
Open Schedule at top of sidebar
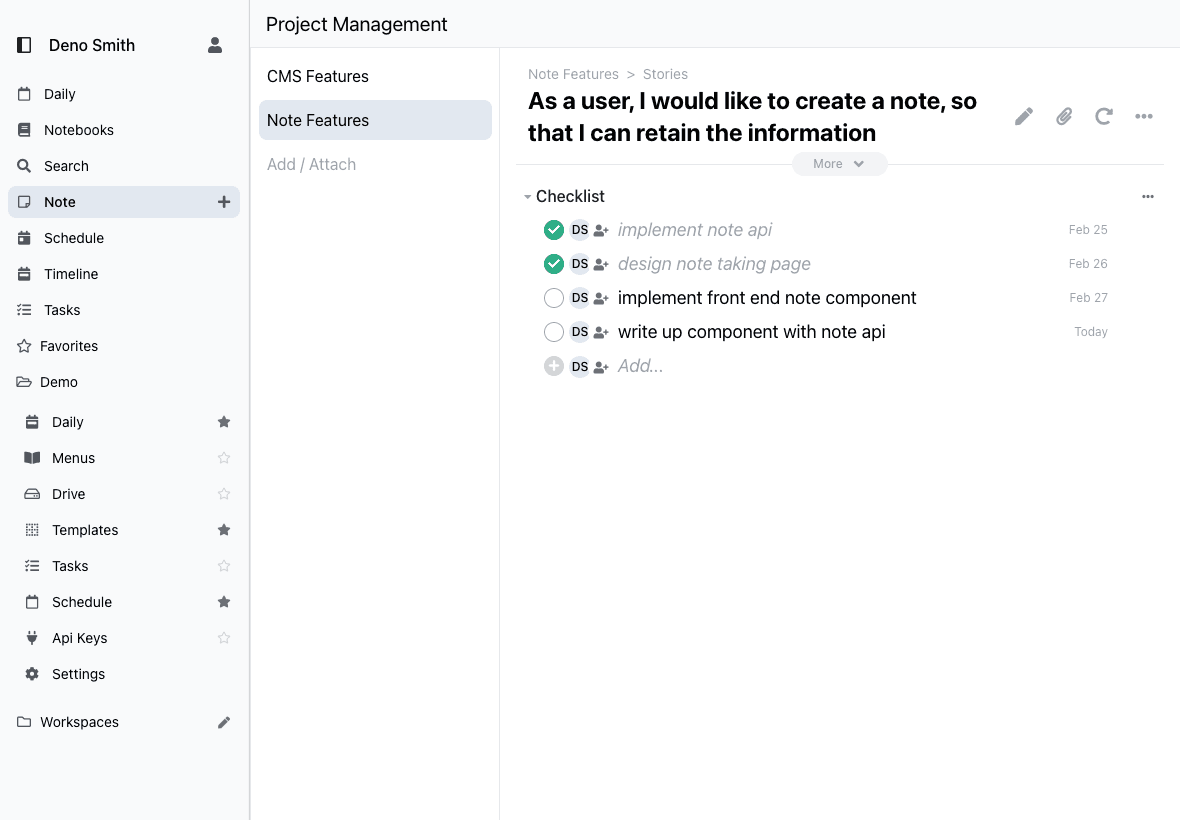[x=124, y=238]
